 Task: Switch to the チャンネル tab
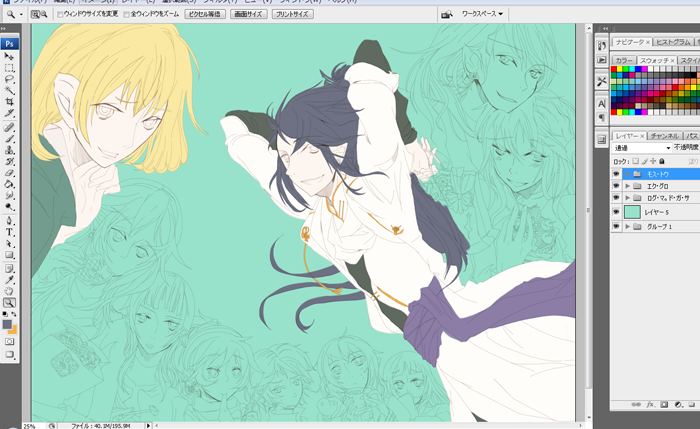pos(664,136)
